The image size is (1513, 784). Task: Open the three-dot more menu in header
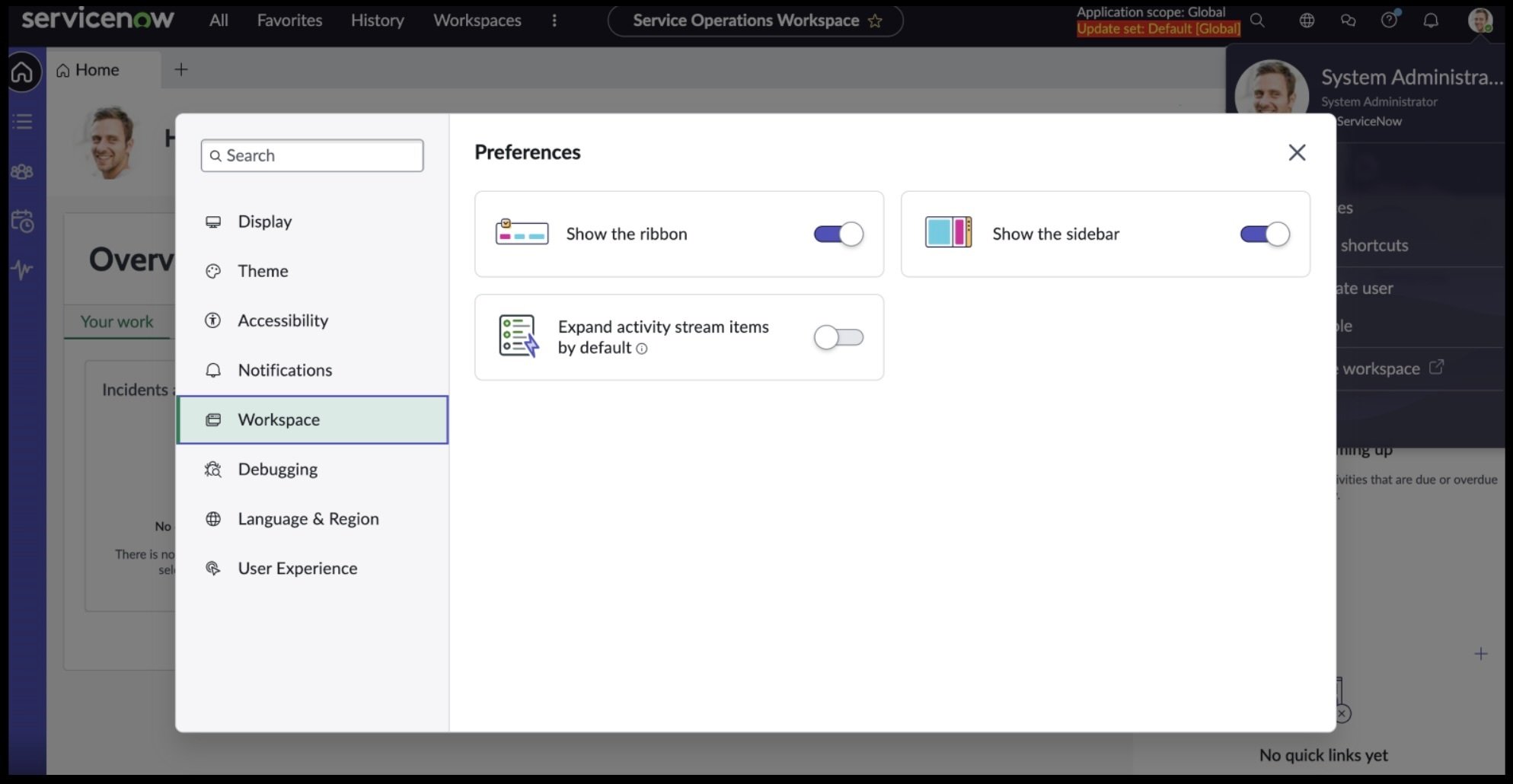coord(554,21)
